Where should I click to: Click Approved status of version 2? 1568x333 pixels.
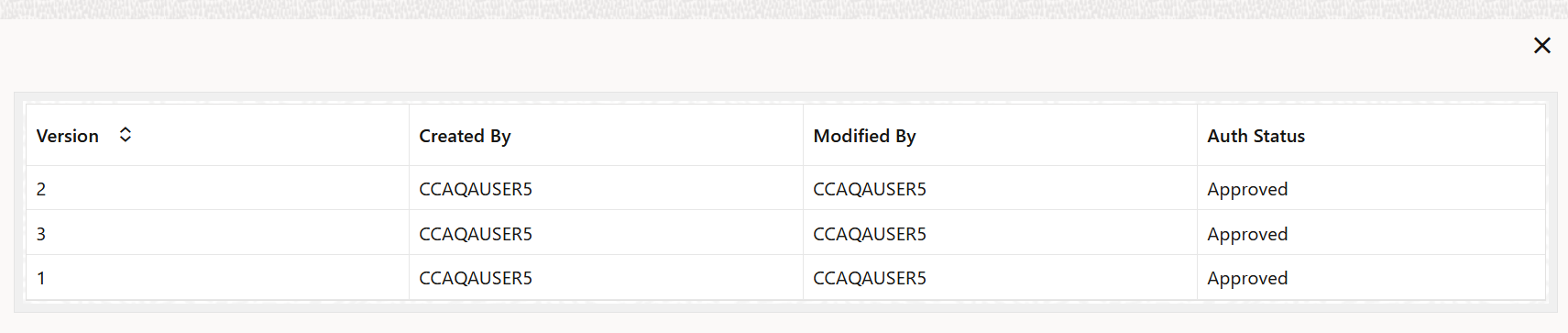coord(1247,189)
